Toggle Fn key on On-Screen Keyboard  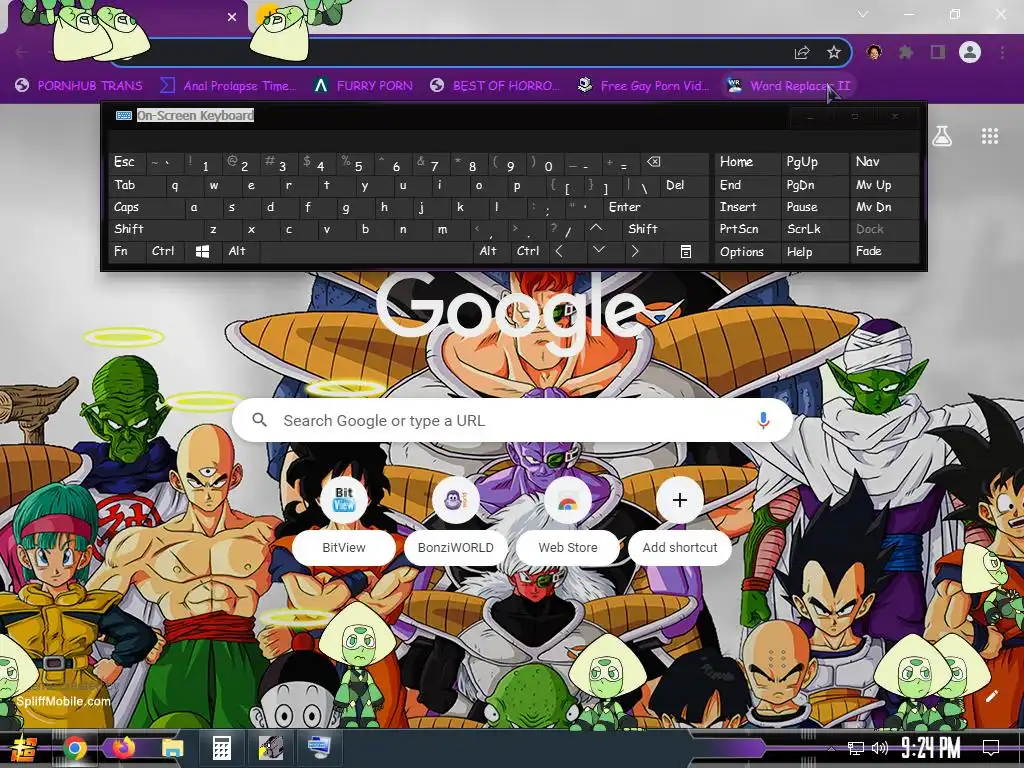point(127,251)
